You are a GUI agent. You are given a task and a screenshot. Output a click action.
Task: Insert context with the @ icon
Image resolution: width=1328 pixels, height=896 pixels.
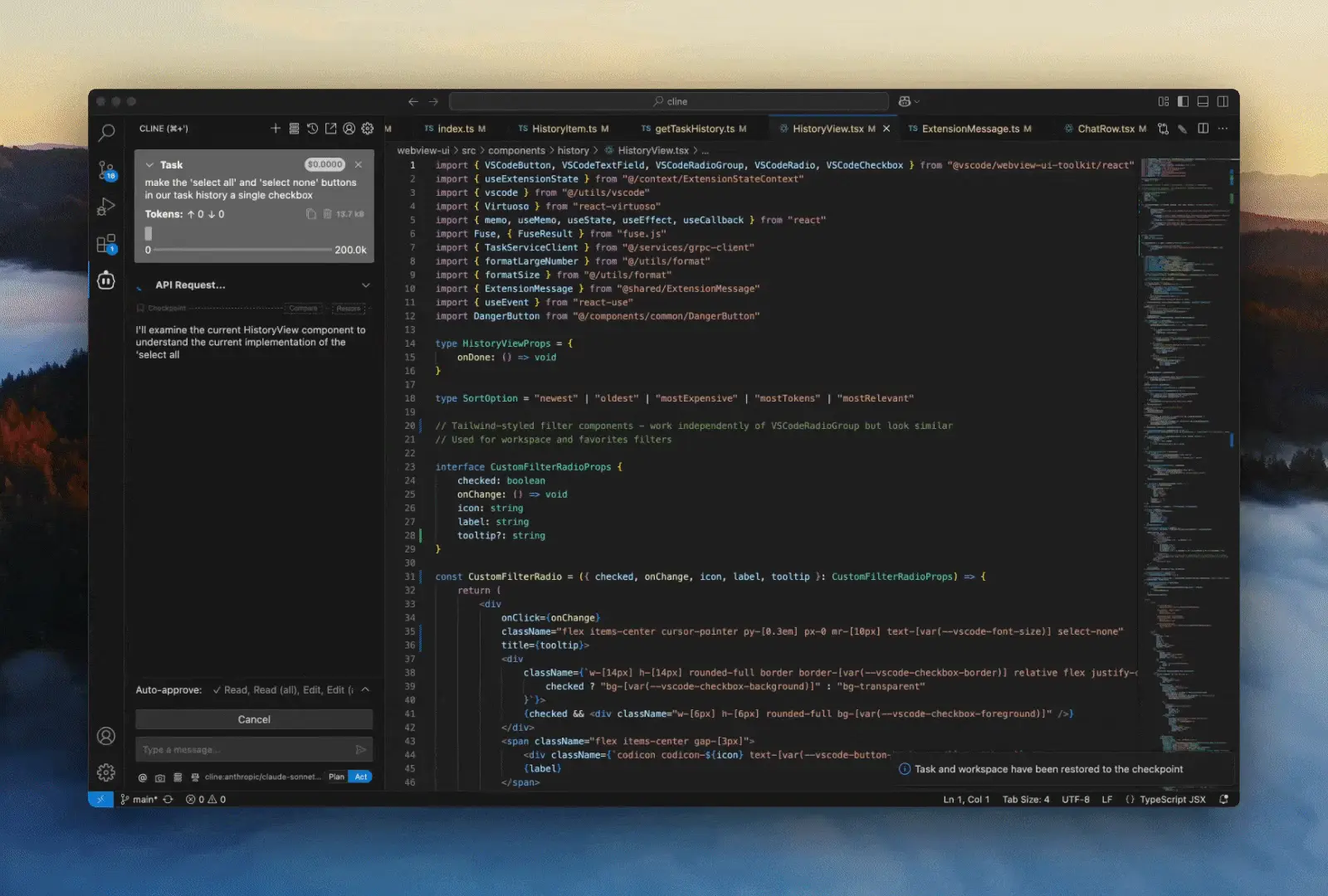pos(143,777)
